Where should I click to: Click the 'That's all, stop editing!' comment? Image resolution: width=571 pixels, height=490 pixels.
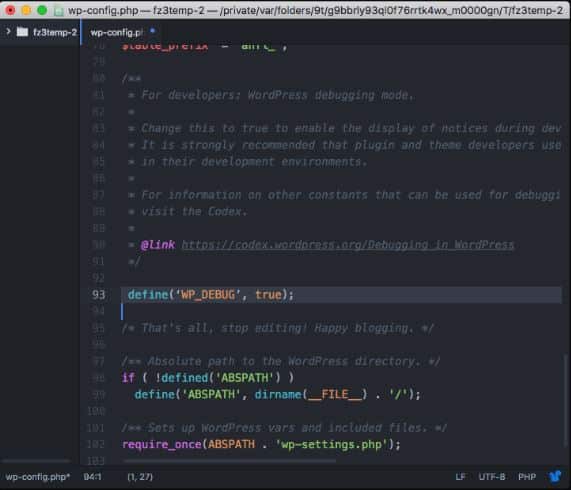tap(277, 328)
